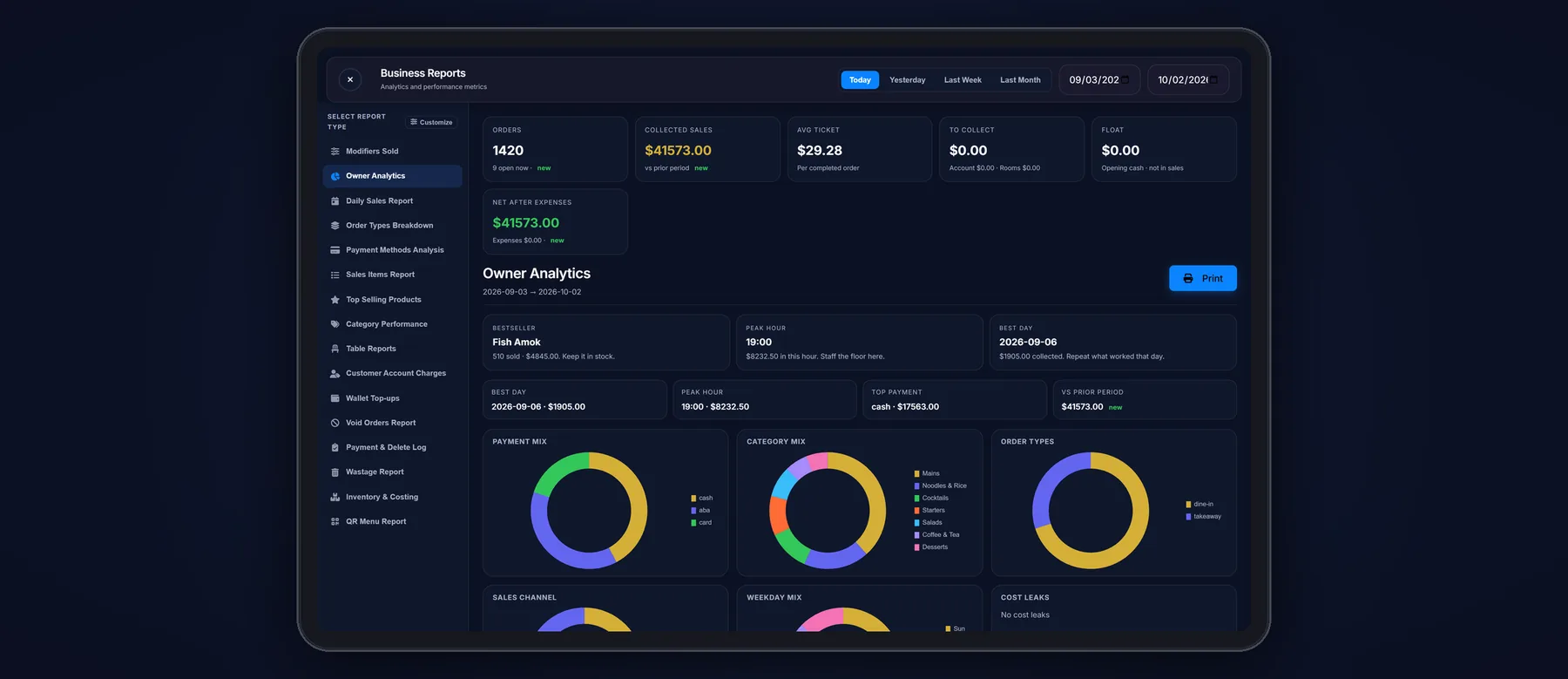The image size is (1568, 679).
Task: Click the green Net After Expenses value
Action: pyautogui.click(x=526, y=223)
